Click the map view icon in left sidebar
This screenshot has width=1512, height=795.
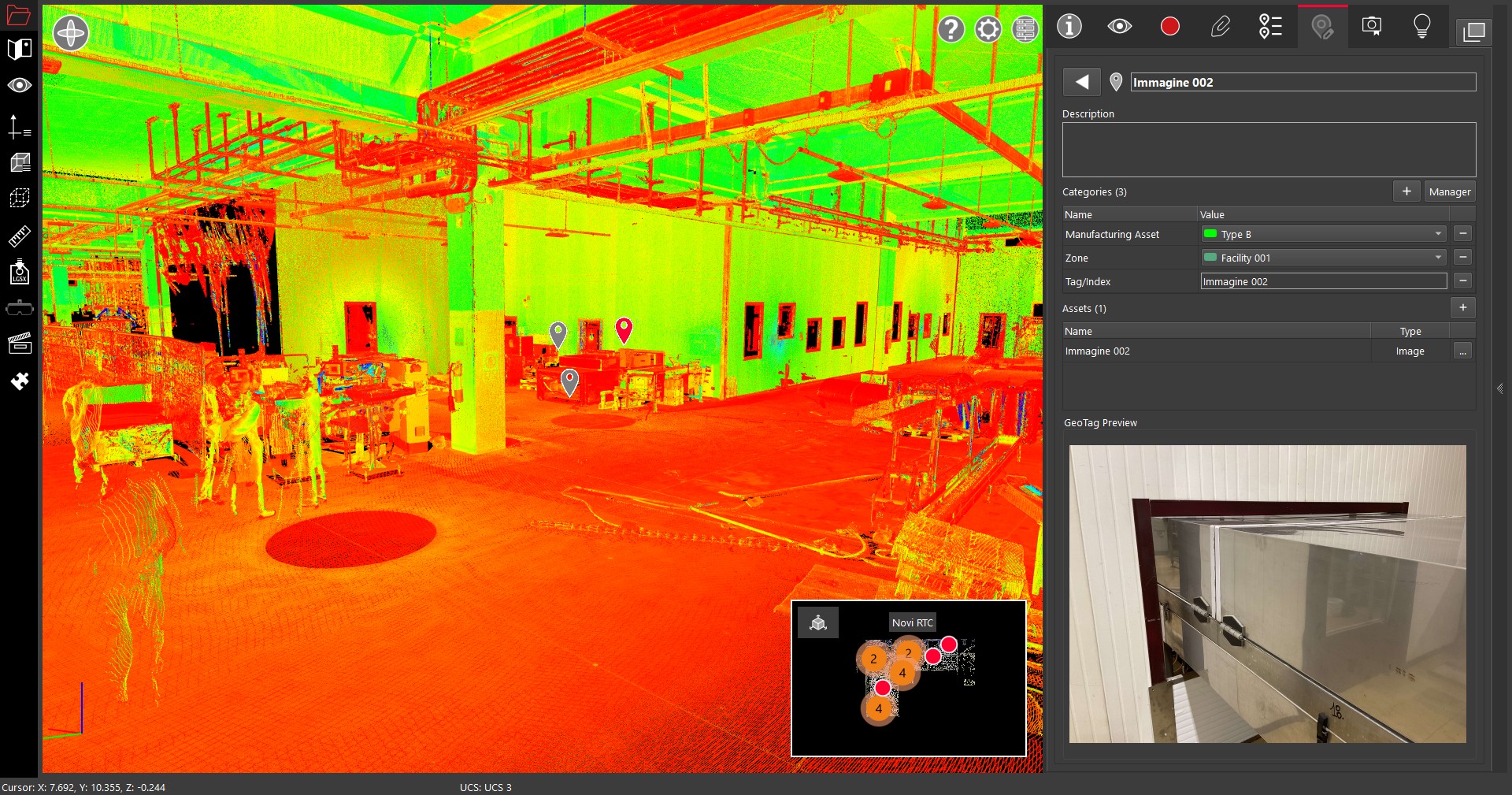pos(19,49)
